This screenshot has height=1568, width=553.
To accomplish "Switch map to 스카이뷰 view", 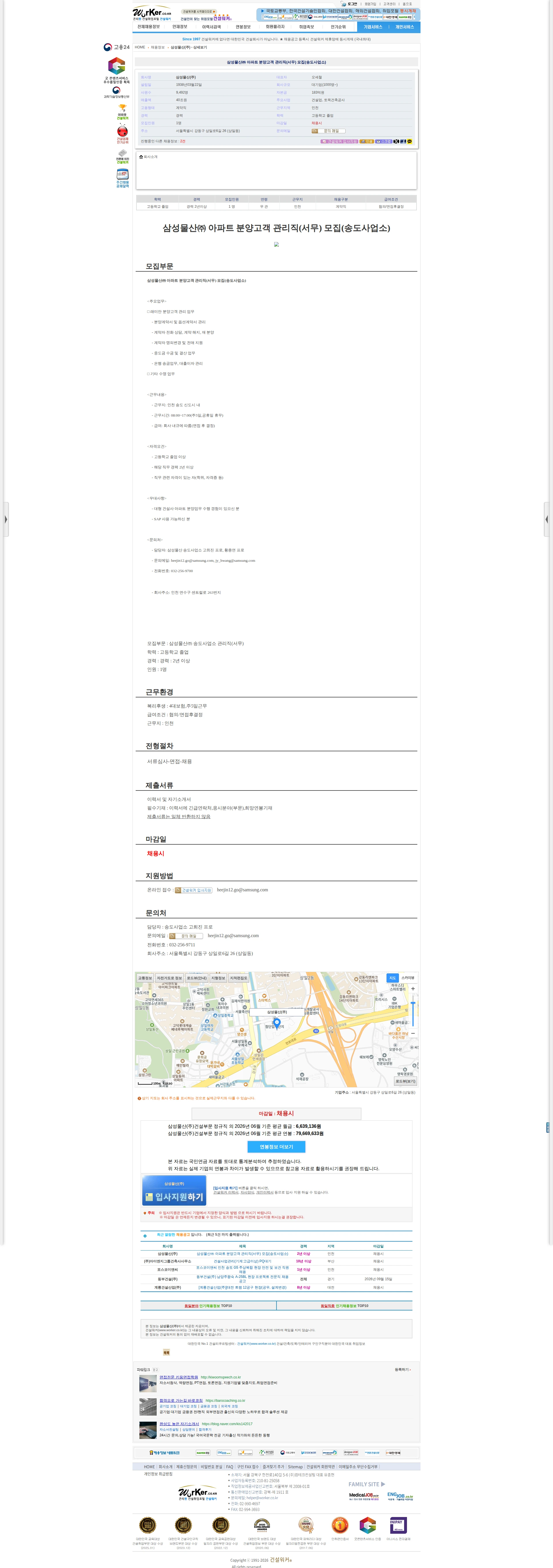I will [x=408, y=978].
